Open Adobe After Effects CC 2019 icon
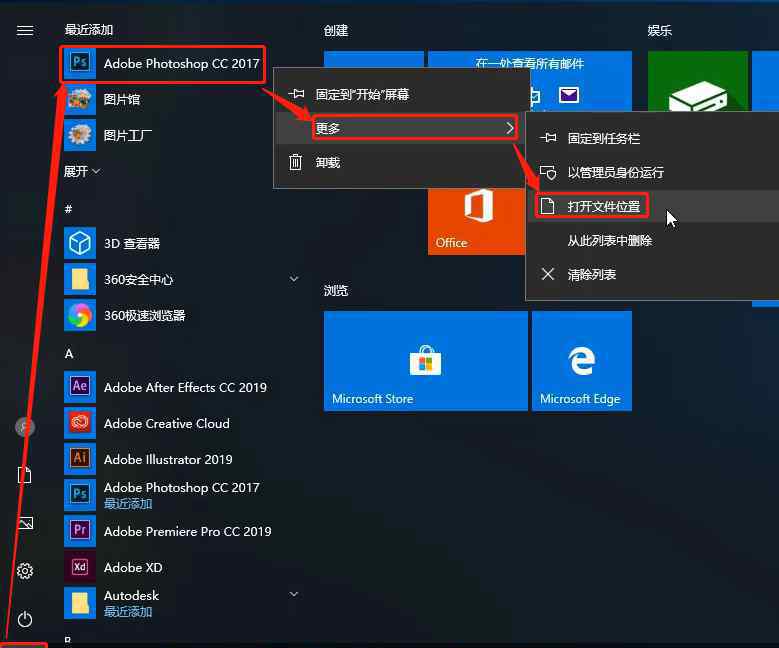 pyautogui.click(x=79, y=387)
